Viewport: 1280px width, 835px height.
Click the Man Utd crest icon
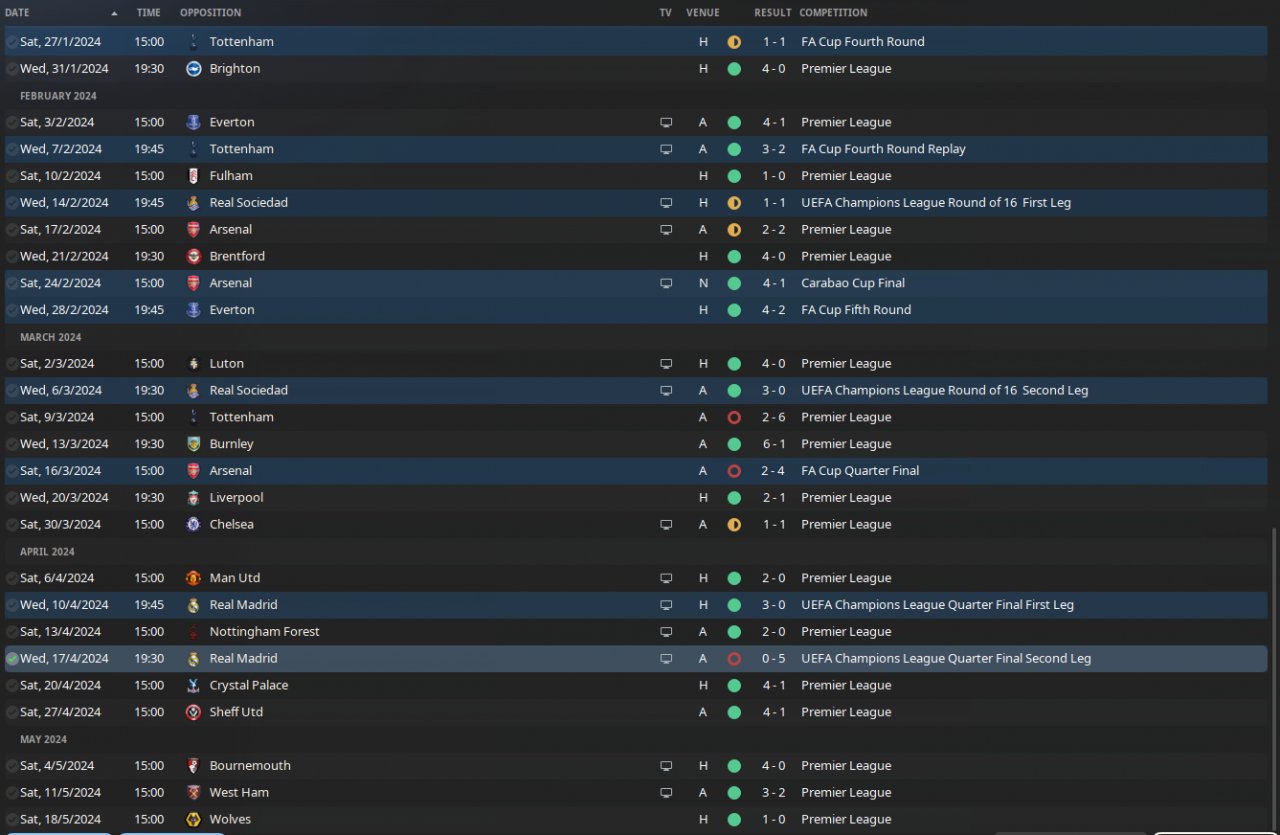pos(193,578)
